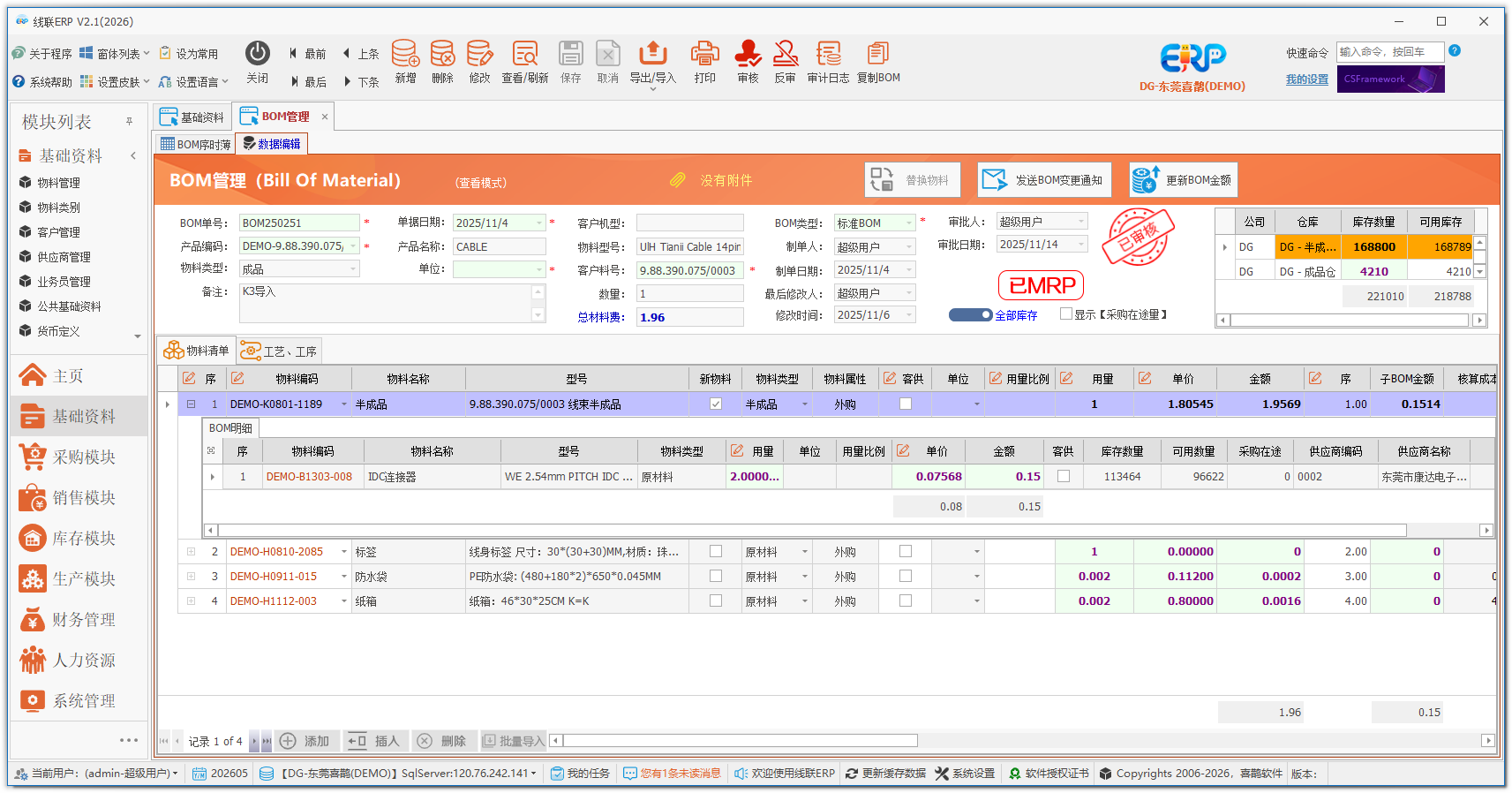The width and height of the screenshot is (1512, 793).
Task: Select the 物料清单 tab
Action: click(197, 351)
